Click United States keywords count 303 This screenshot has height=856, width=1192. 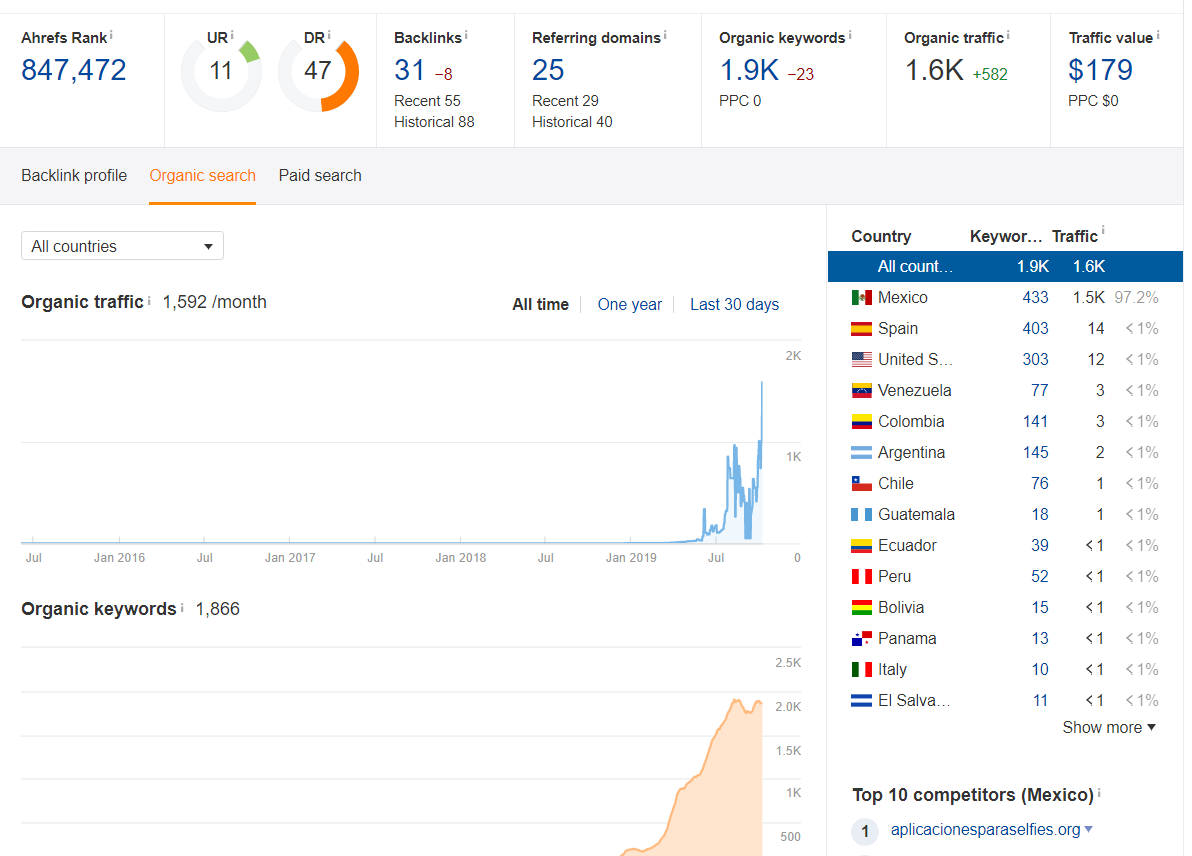pyautogui.click(x=1035, y=360)
